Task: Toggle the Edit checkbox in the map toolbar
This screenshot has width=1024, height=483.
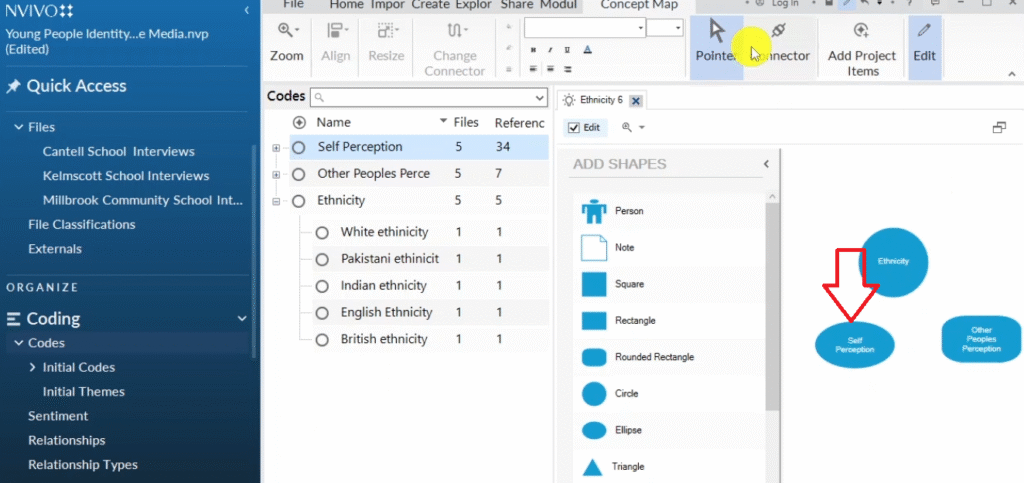Action: click(573, 128)
